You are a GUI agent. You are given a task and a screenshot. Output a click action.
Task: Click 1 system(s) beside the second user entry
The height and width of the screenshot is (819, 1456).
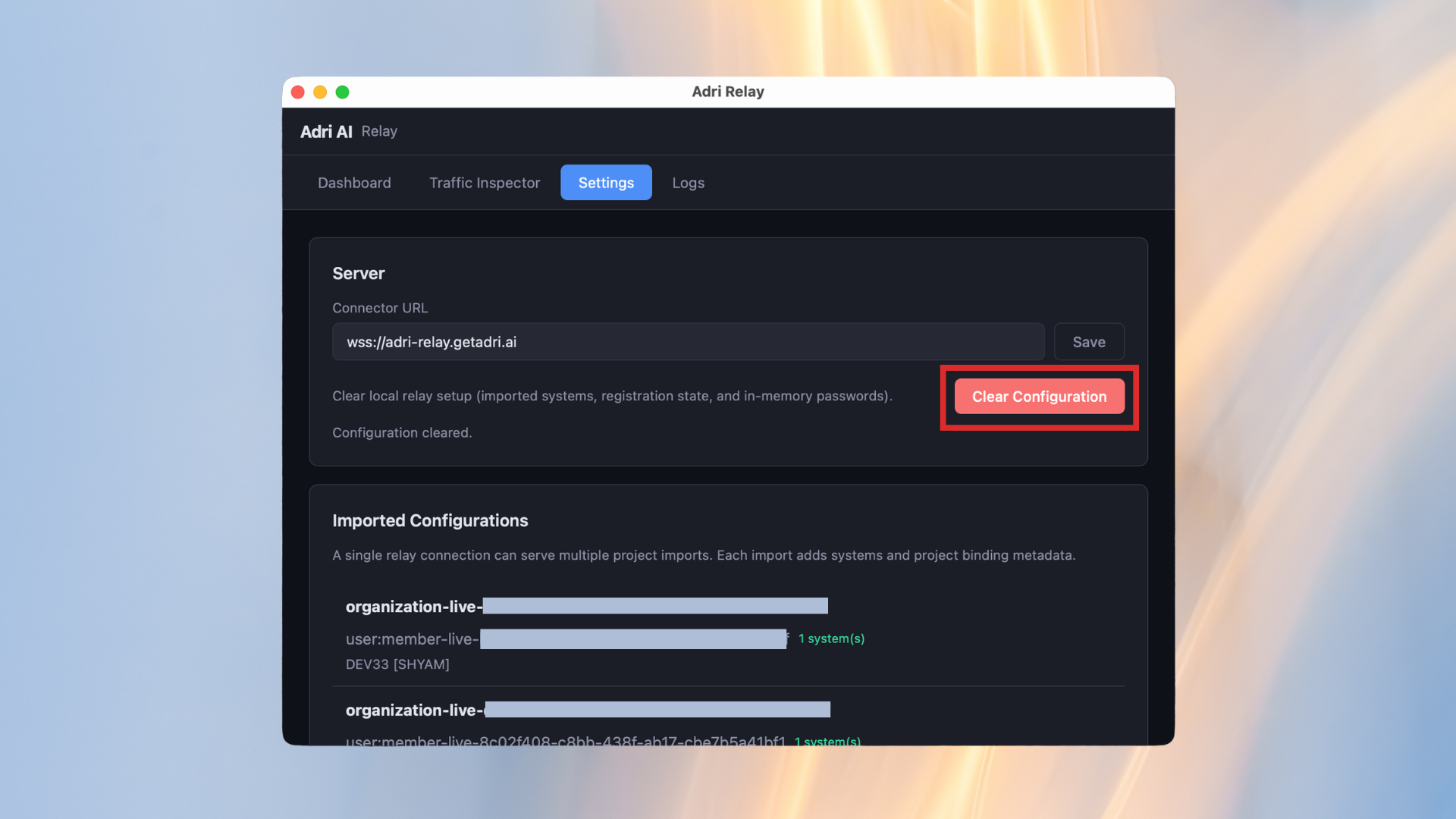pos(827,742)
